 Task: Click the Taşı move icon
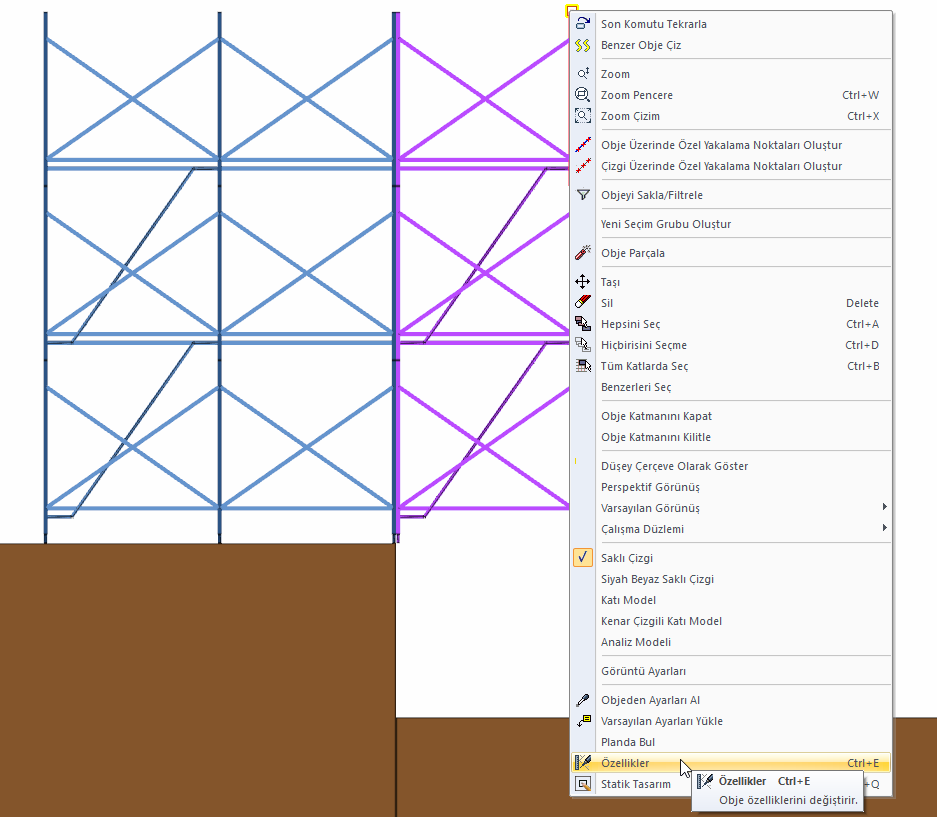583,282
